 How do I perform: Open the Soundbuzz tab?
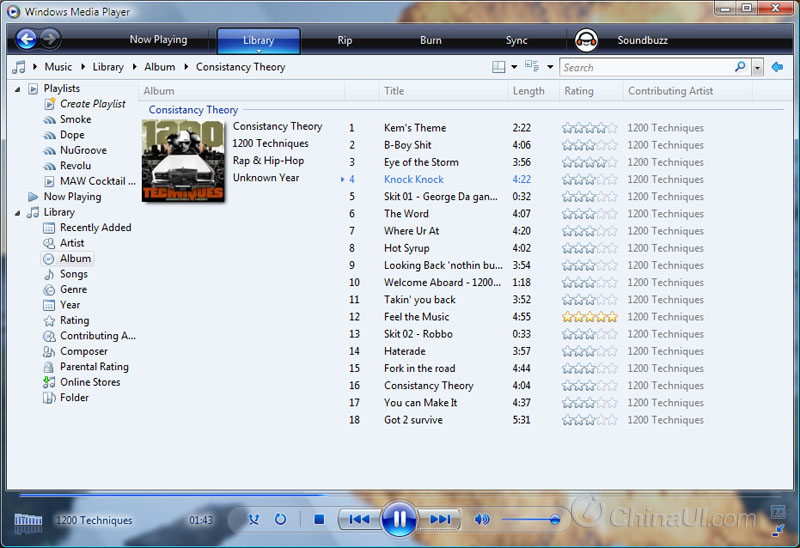[642, 40]
